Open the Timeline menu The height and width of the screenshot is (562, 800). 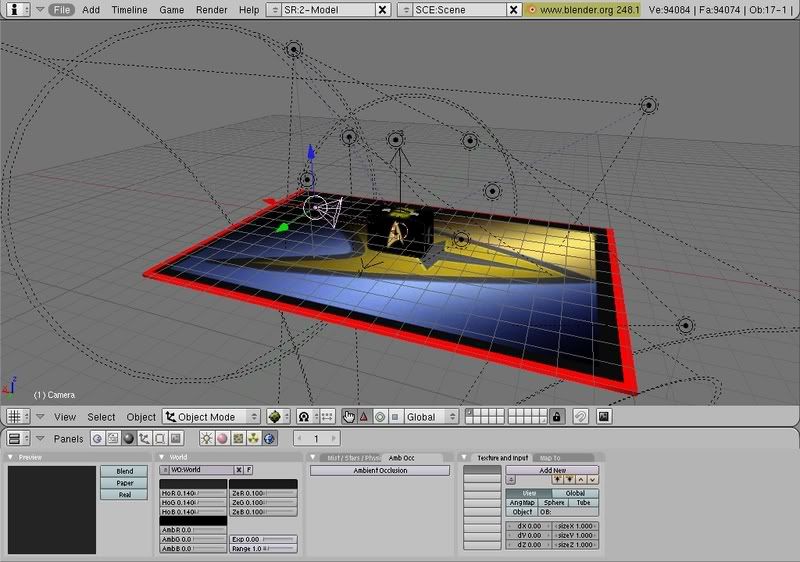pos(129,10)
